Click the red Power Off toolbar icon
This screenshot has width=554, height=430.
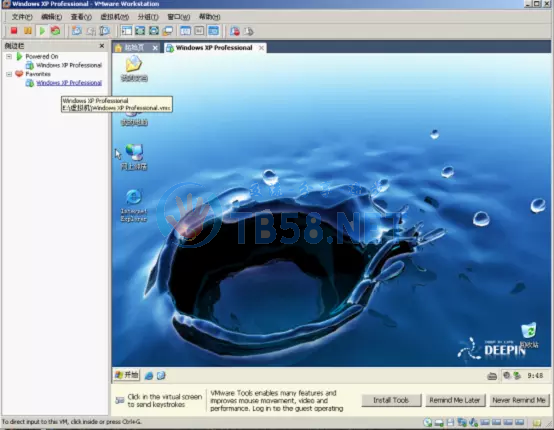point(14,31)
